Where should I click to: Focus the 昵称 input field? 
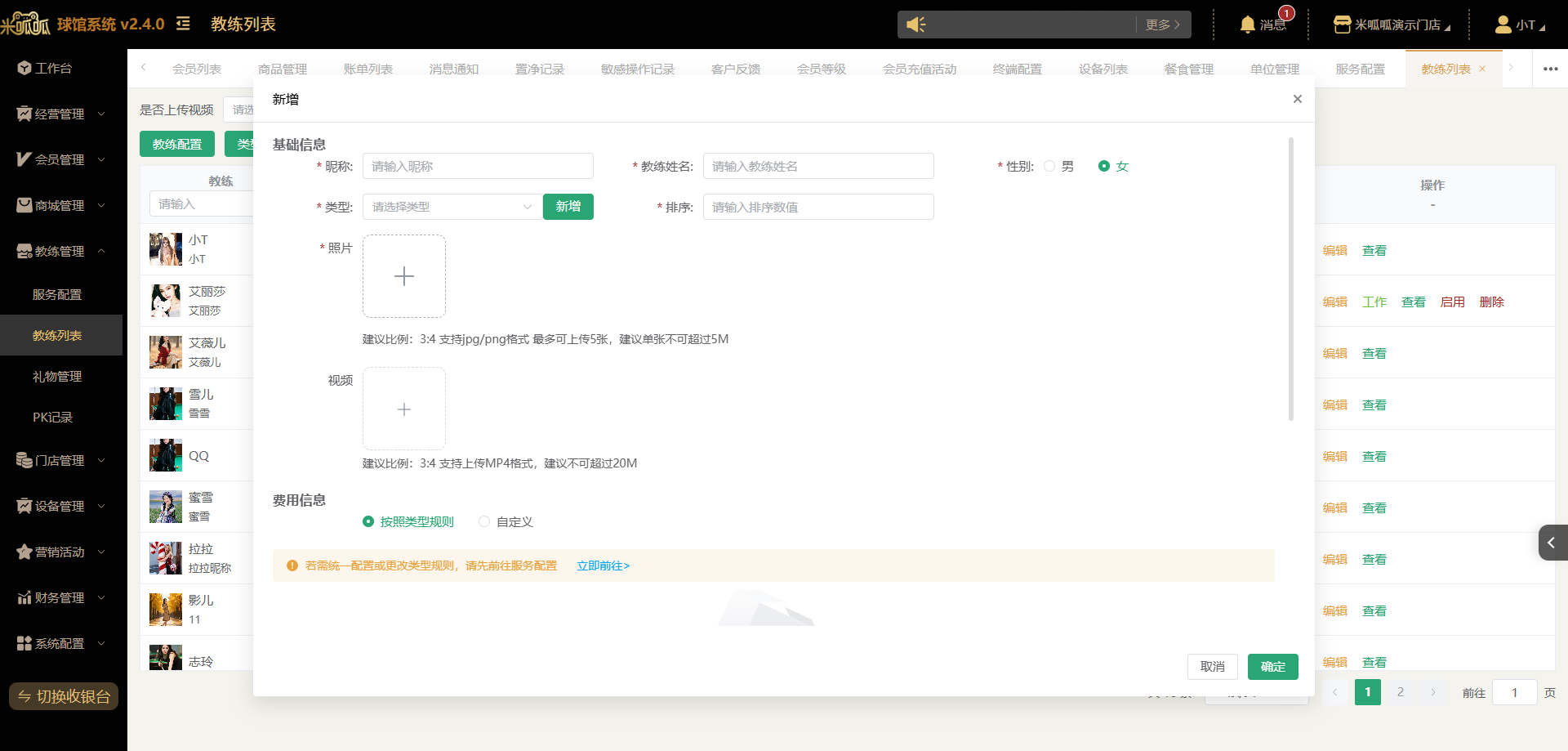click(x=479, y=166)
